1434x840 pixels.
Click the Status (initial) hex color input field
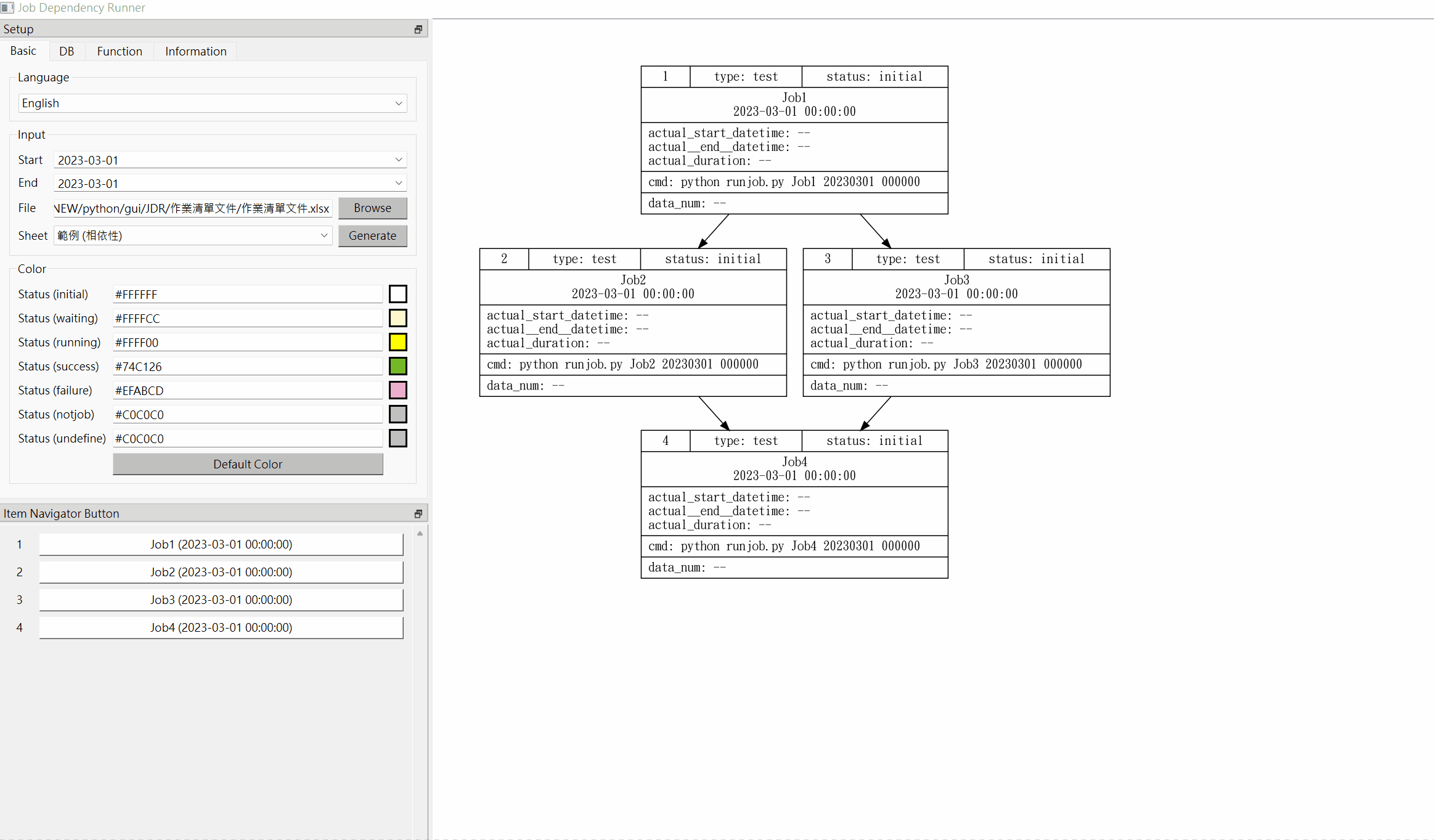(247, 294)
